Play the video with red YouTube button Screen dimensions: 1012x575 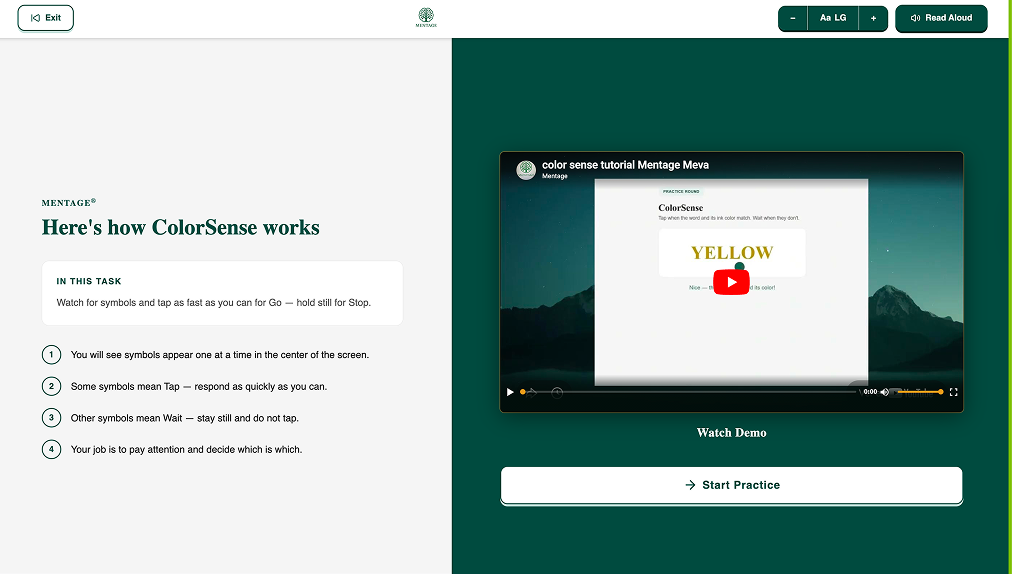pyautogui.click(x=731, y=282)
